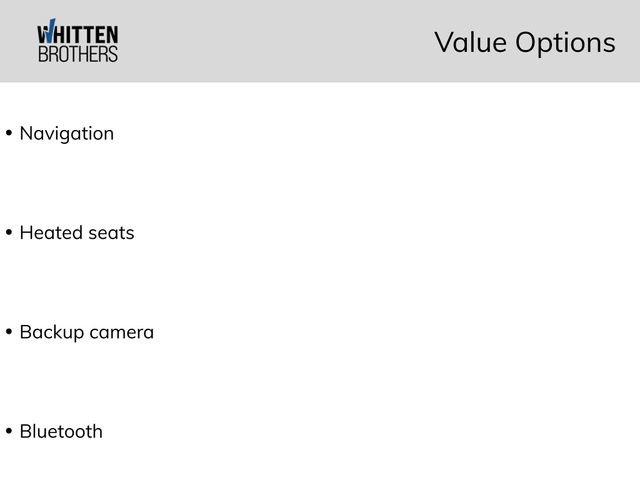Click the BROTHERS text in the logo
The height and width of the screenshot is (480, 640).
pyautogui.click(x=77, y=54)
